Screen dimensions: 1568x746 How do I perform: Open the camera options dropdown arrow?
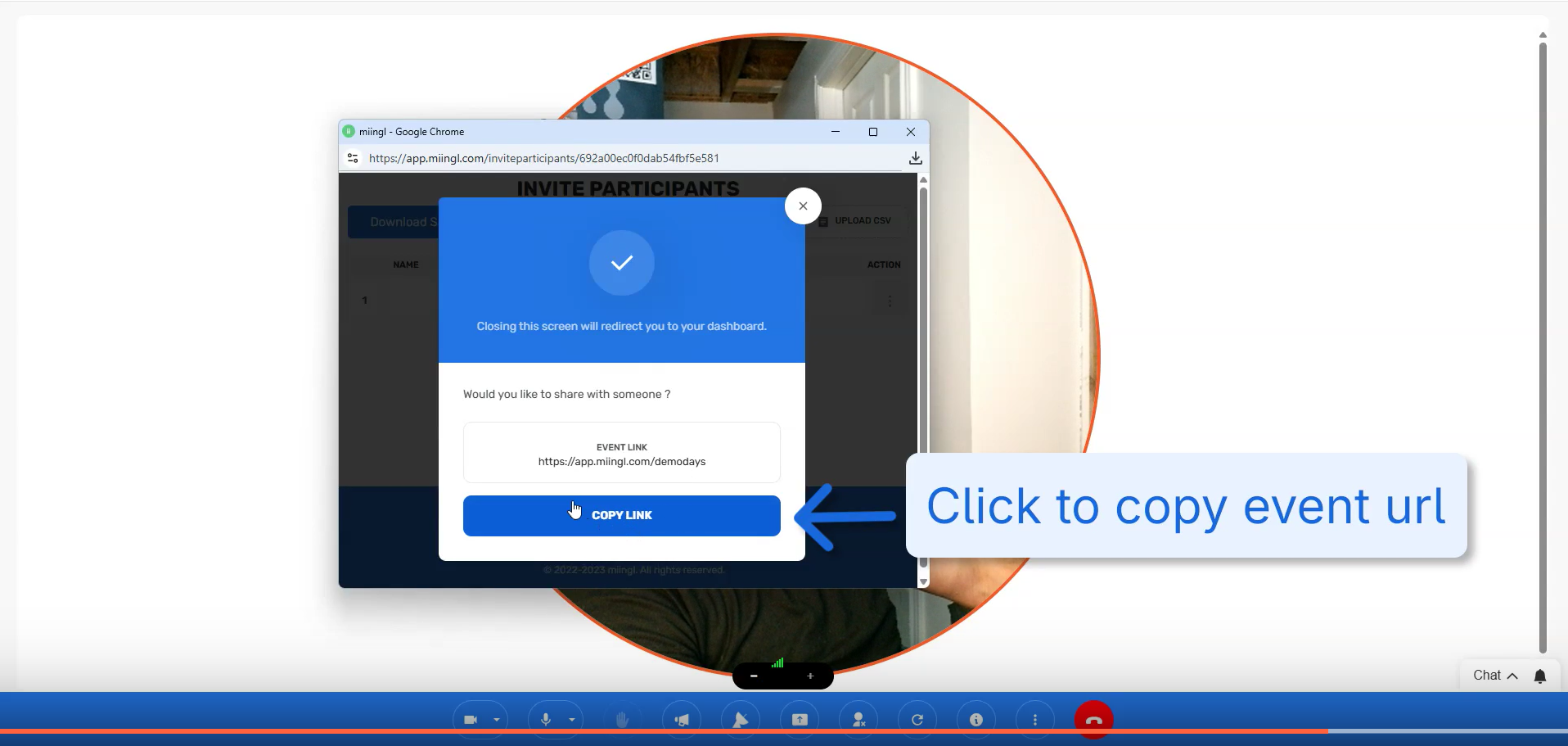point(497,720)
